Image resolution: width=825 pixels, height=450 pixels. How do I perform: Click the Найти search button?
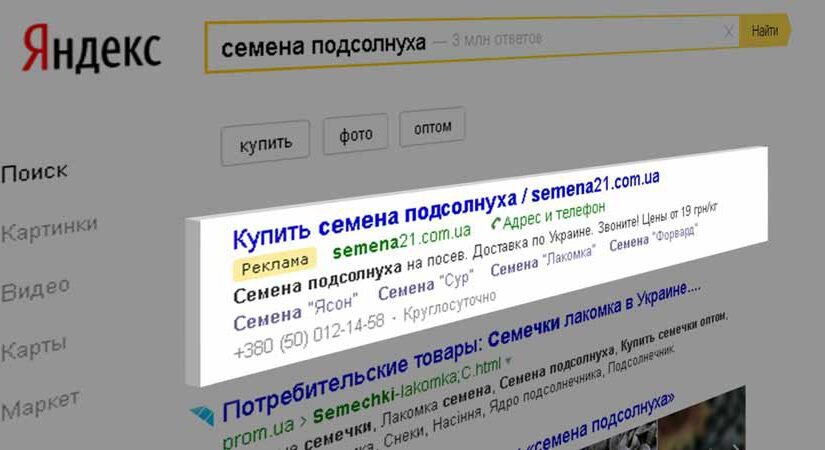(x=765, y=31)
